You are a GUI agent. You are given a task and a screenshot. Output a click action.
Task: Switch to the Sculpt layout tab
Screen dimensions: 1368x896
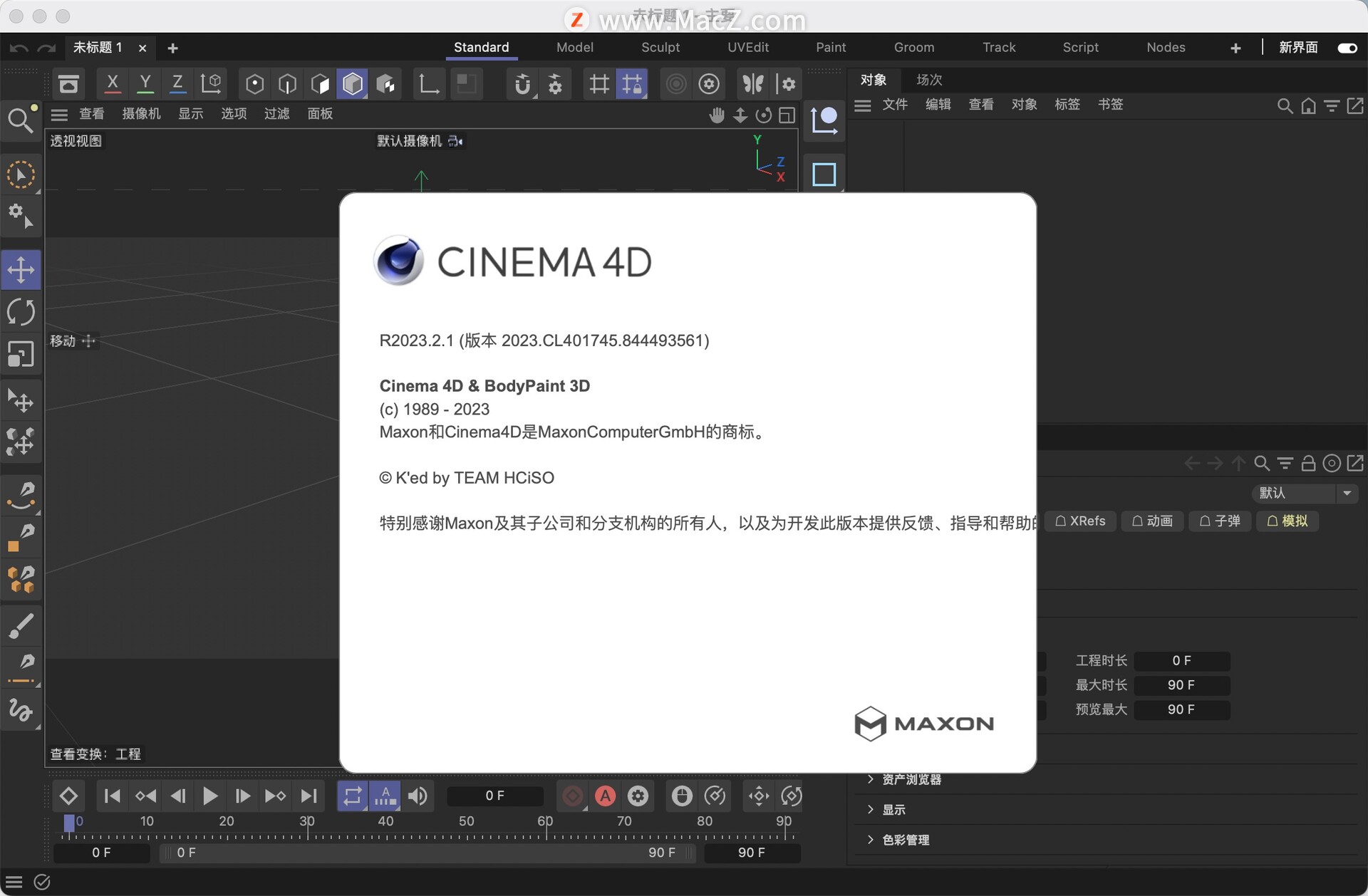(x=660, y=47)
